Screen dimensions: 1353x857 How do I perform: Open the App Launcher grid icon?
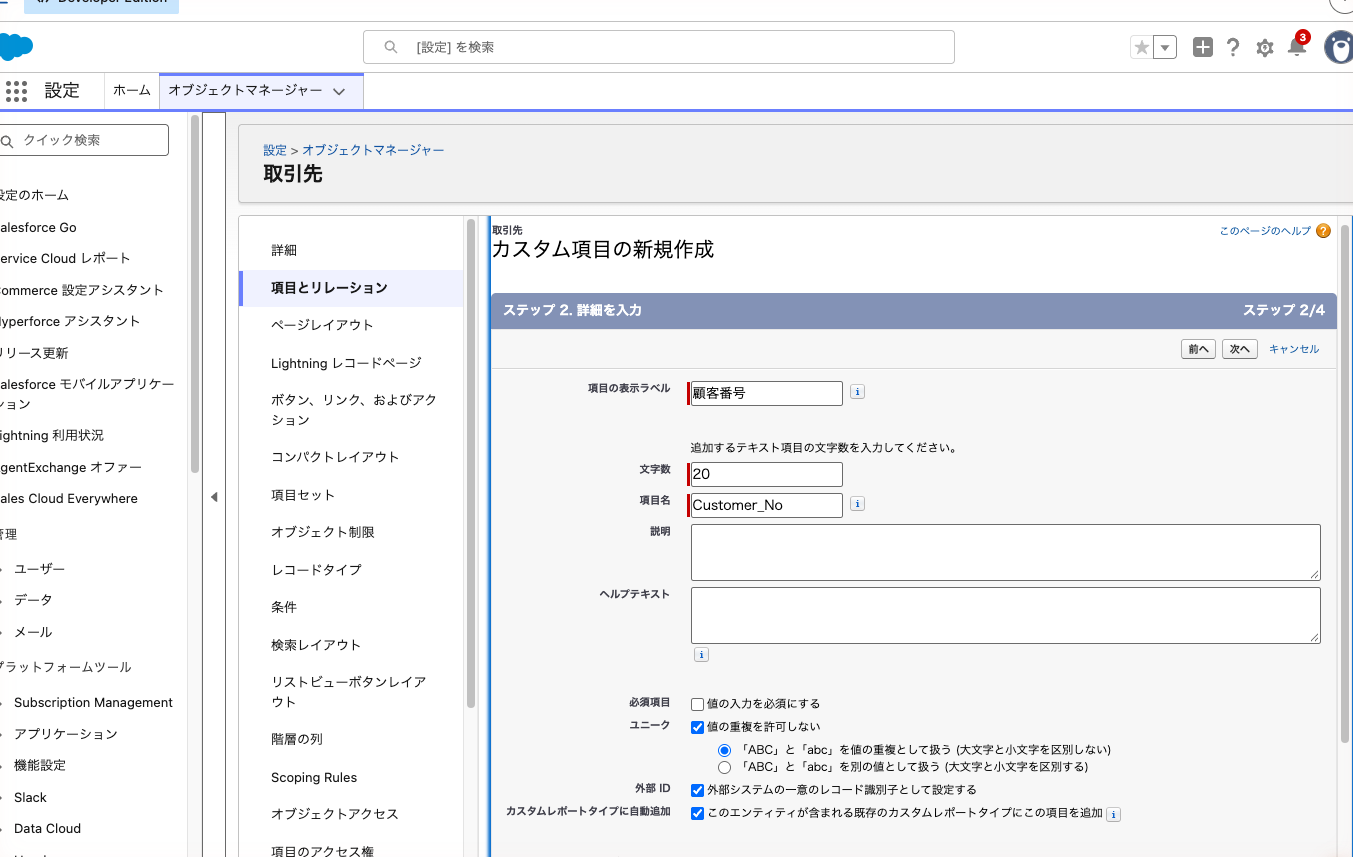point(16,91)
